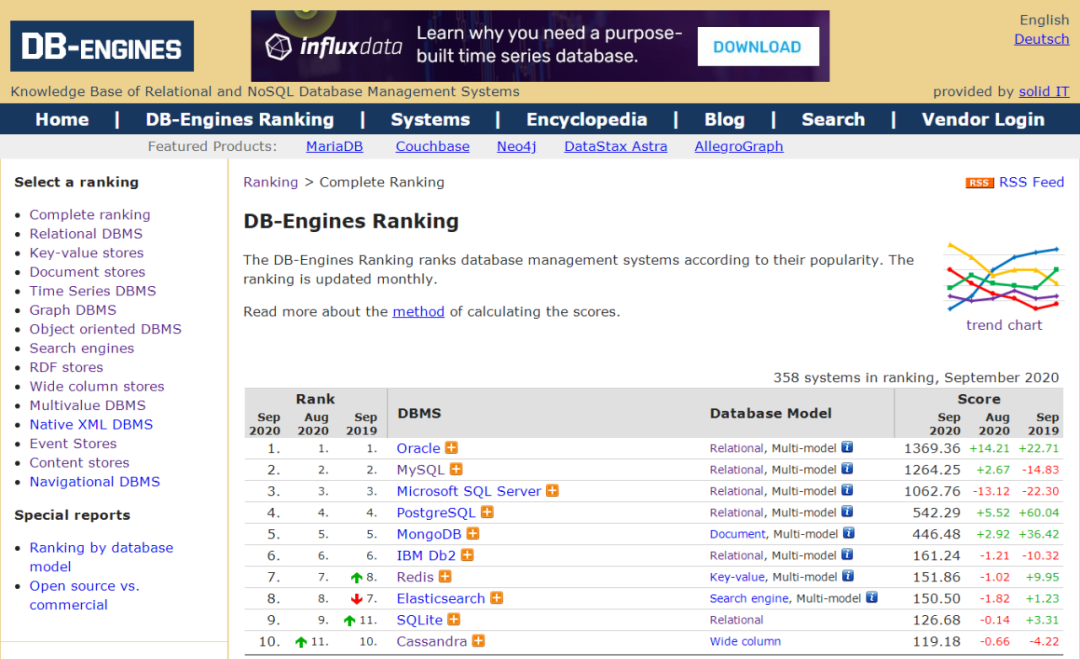
Task: Expand SQLite row using the plus icon
Action: tap(454, 620)
